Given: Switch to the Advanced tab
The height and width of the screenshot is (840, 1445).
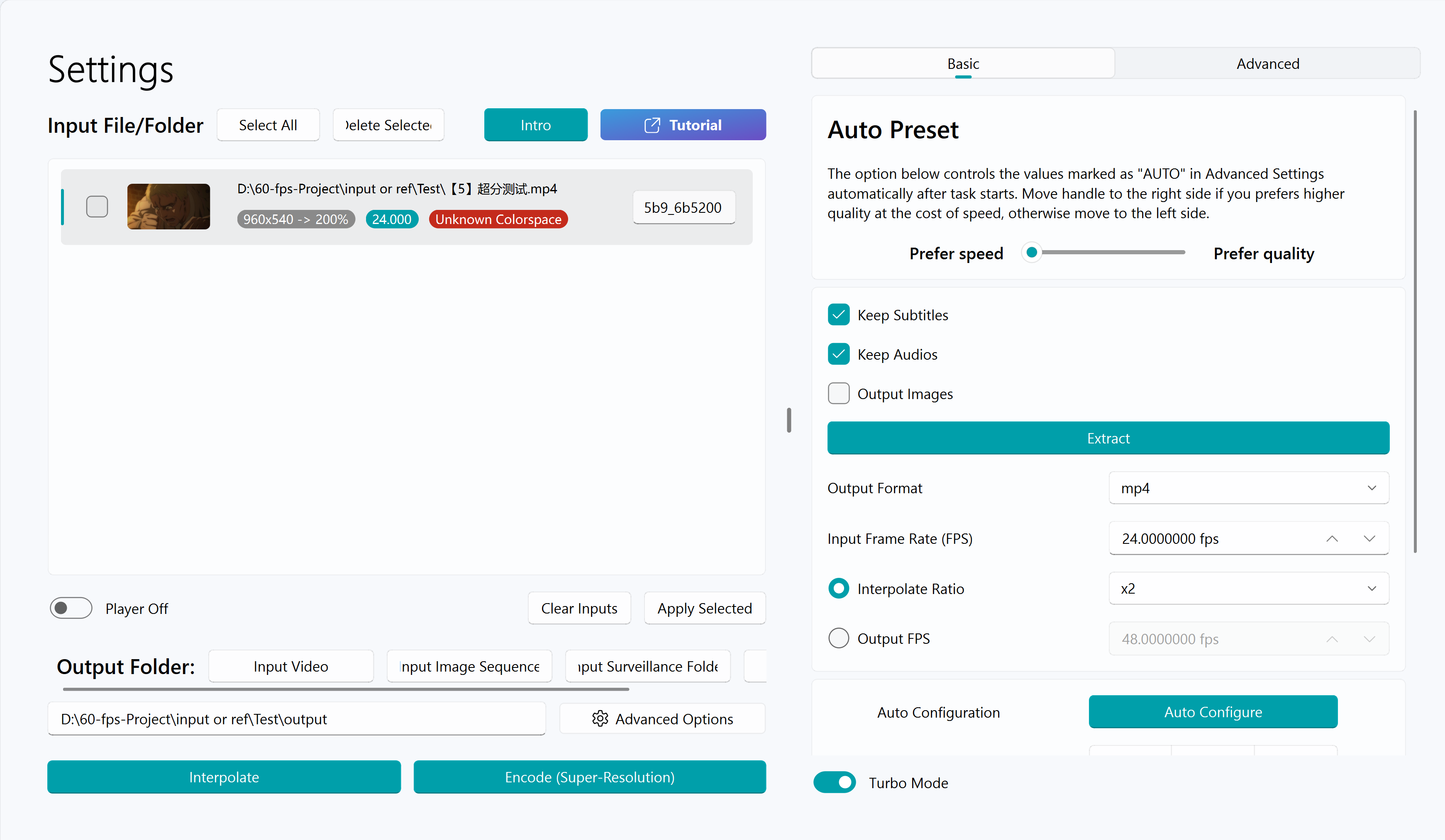Looking at the screenshot, I should pos(1267,63).
